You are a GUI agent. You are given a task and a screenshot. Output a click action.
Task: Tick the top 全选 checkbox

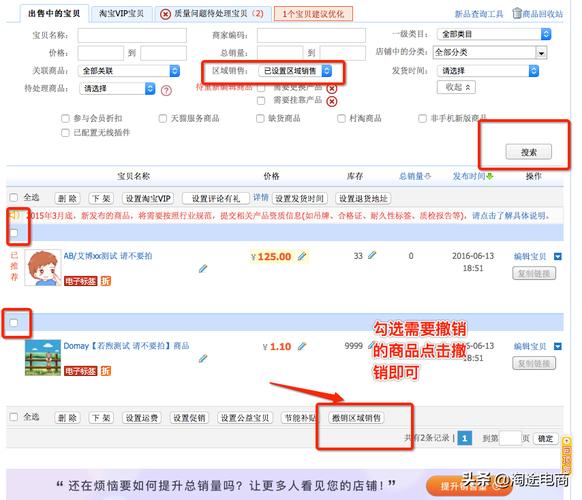point(14,197)
